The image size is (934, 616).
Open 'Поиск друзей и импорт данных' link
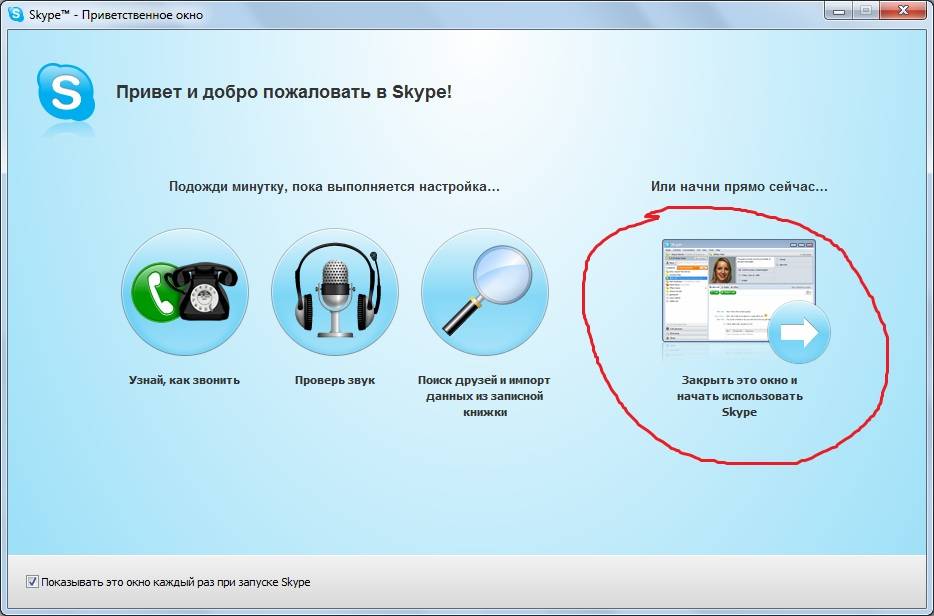coord(484,396)
